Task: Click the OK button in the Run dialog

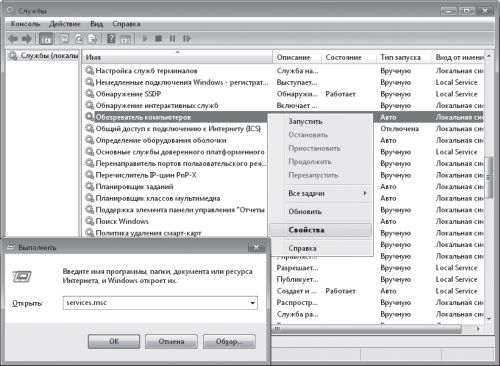Action: point(114,341)
